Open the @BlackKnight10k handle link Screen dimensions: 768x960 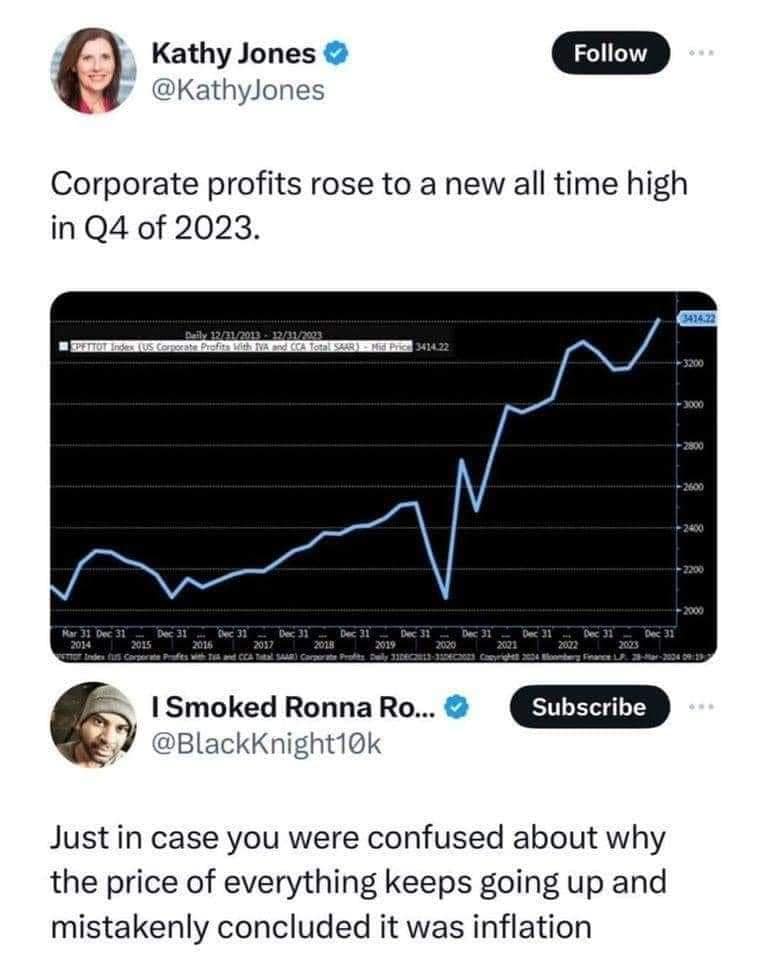pyautogui.click(x=264, y=745)
